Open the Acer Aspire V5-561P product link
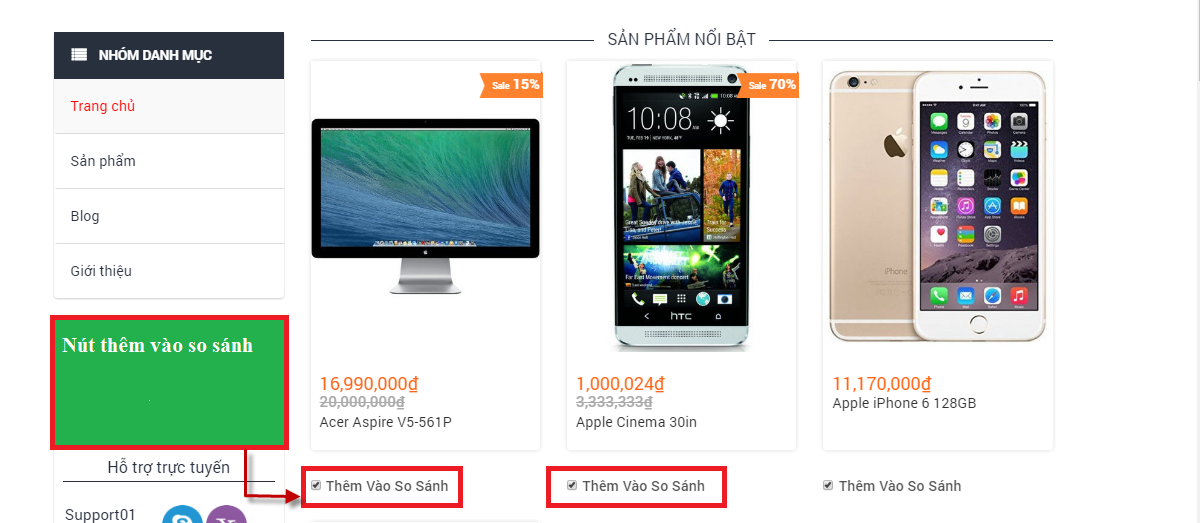The image size is (1200, 523). [385, 422]
